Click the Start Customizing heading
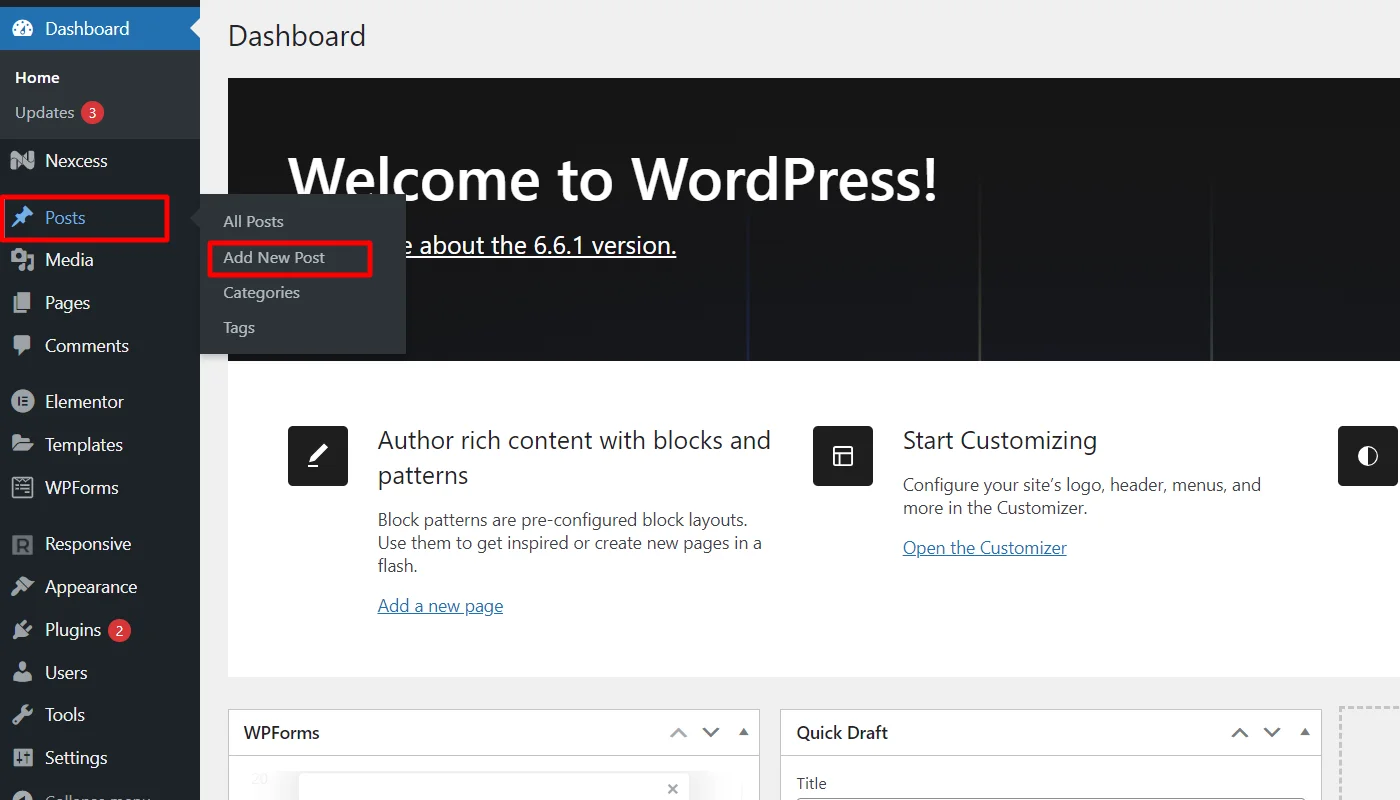Image resolution: width=1400 pixels, height=800 pixels. 1000,441
